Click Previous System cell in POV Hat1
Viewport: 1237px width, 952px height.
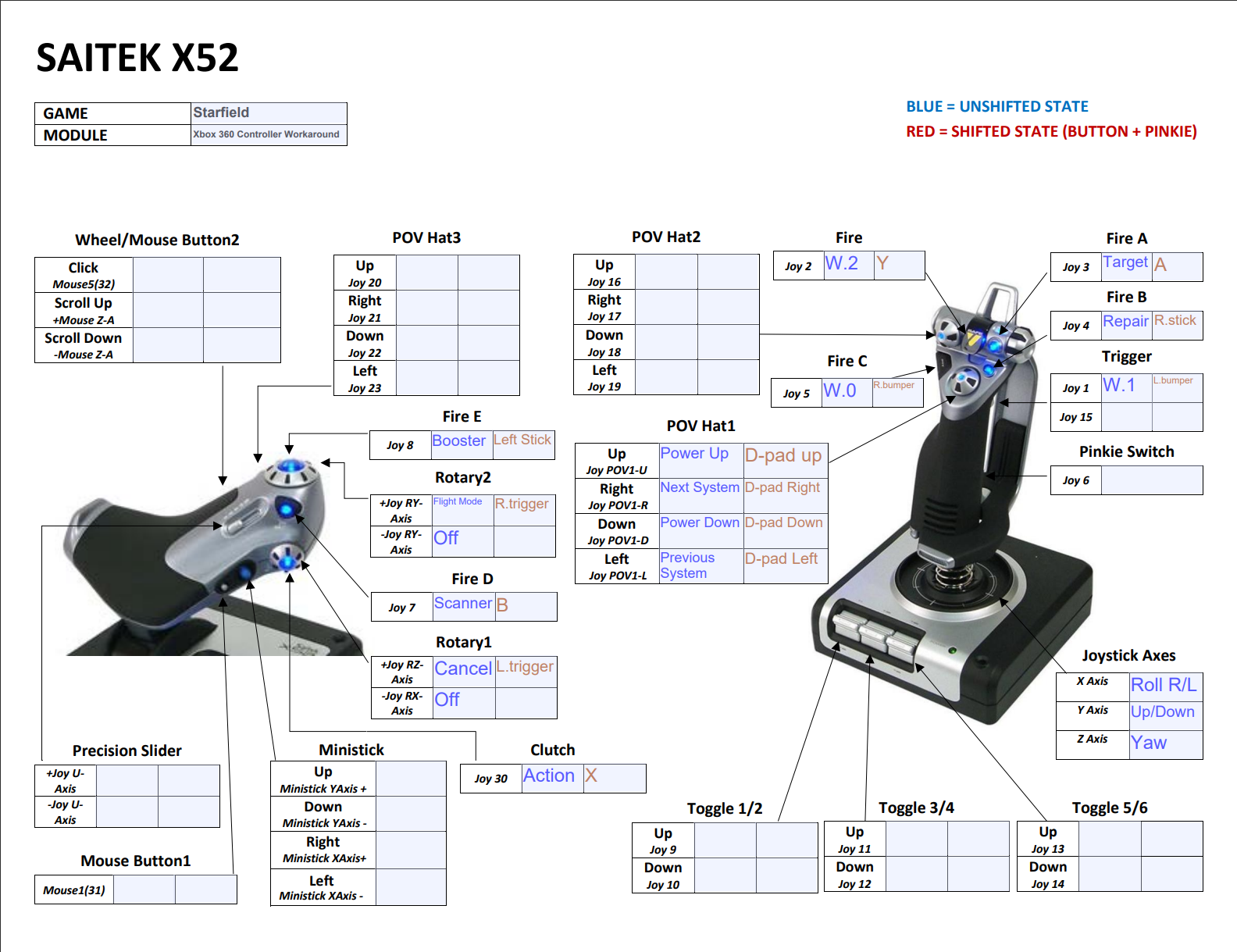[701, 566]
